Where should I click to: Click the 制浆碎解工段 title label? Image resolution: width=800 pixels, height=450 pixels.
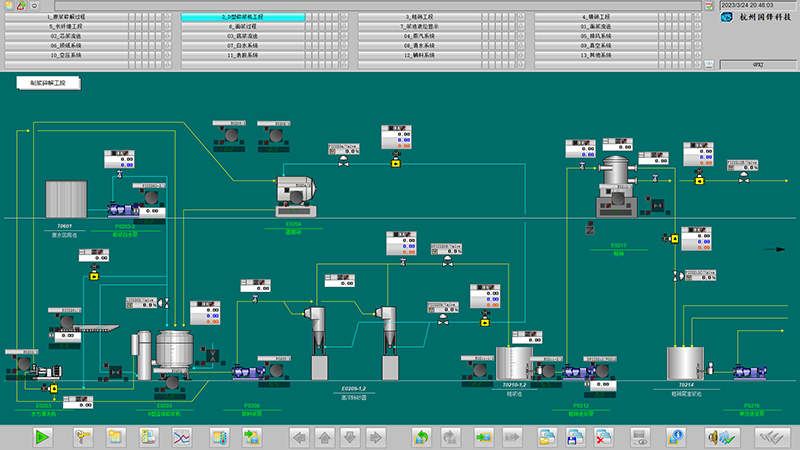coord(48,84)
